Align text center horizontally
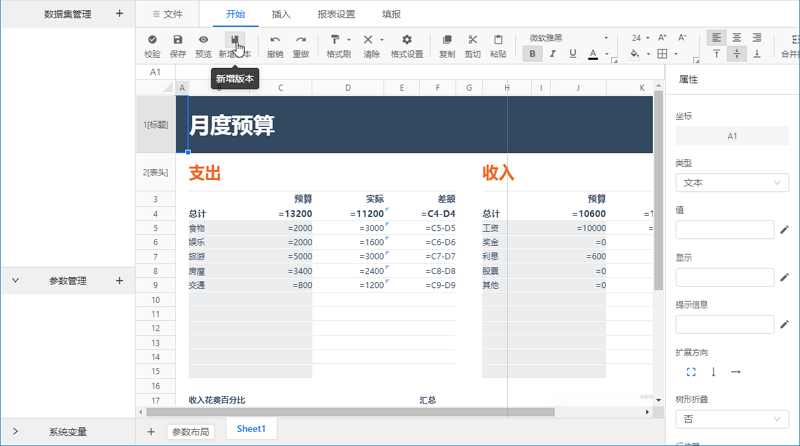This screenshot has height=446, width=800. [737, 38]
